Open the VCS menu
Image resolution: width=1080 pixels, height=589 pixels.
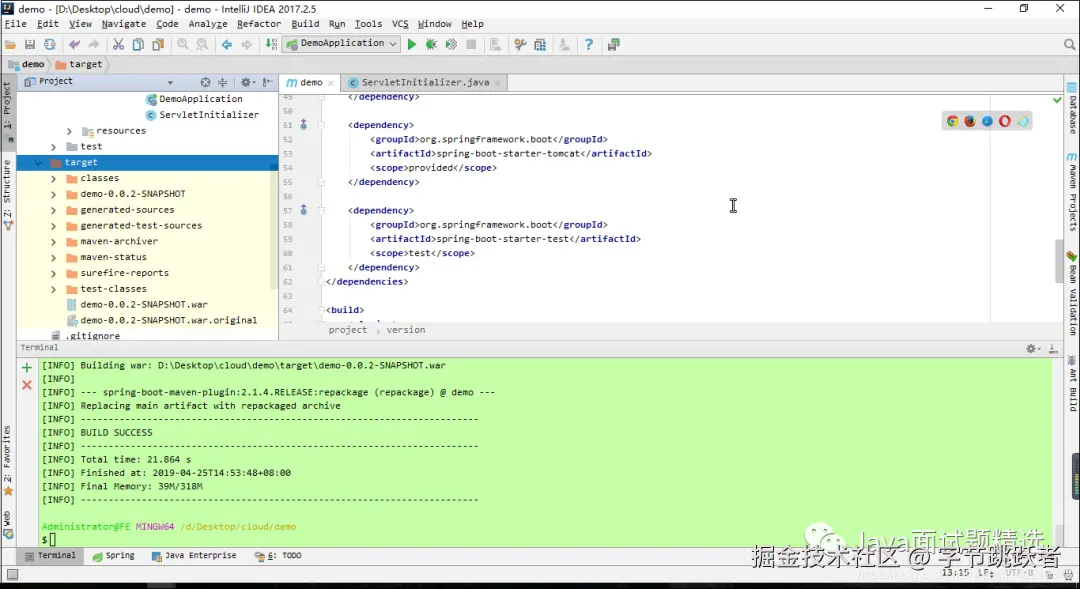(400, 24)
